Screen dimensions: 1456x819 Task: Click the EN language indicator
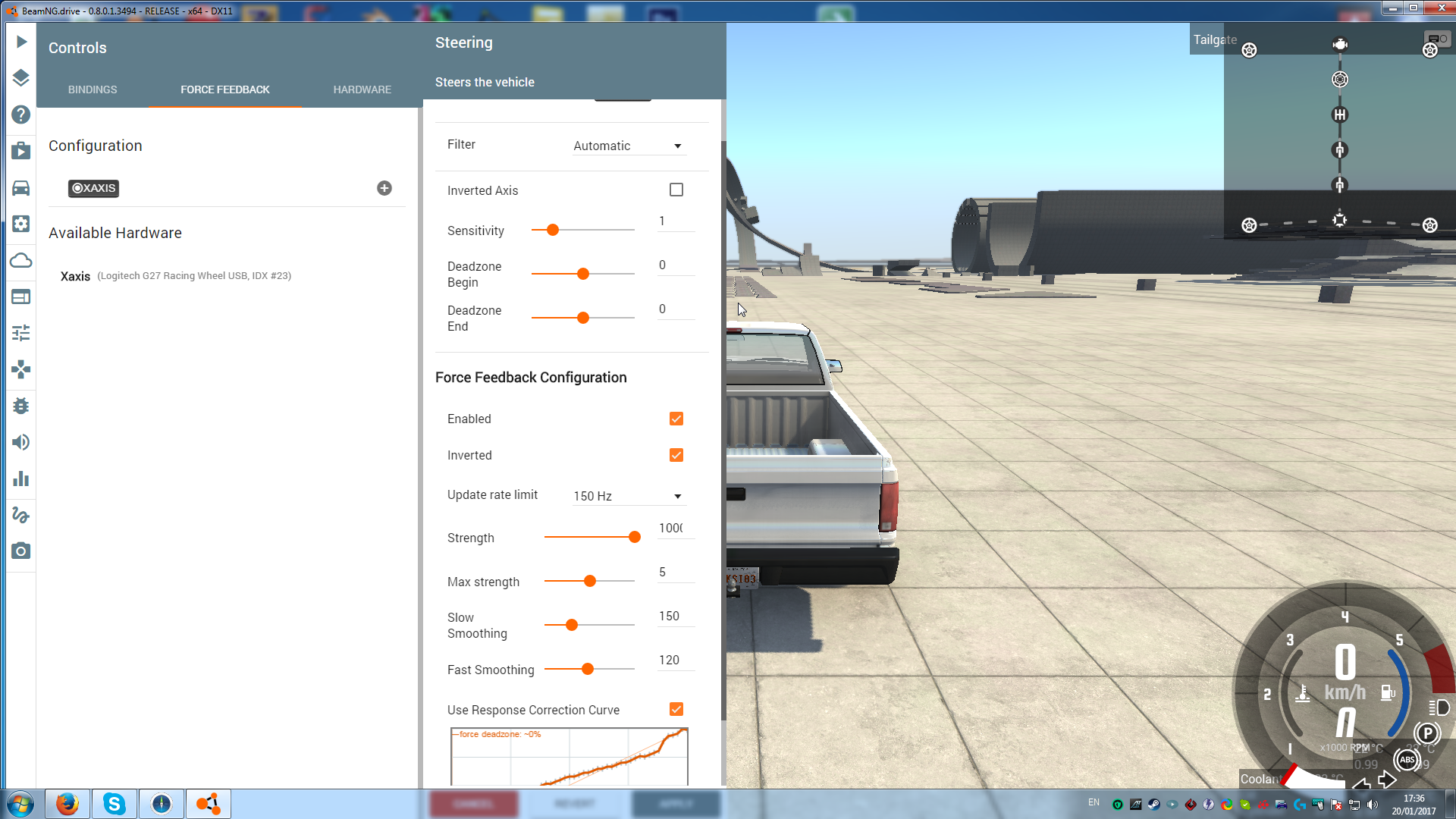click(x=1094, y=802)
